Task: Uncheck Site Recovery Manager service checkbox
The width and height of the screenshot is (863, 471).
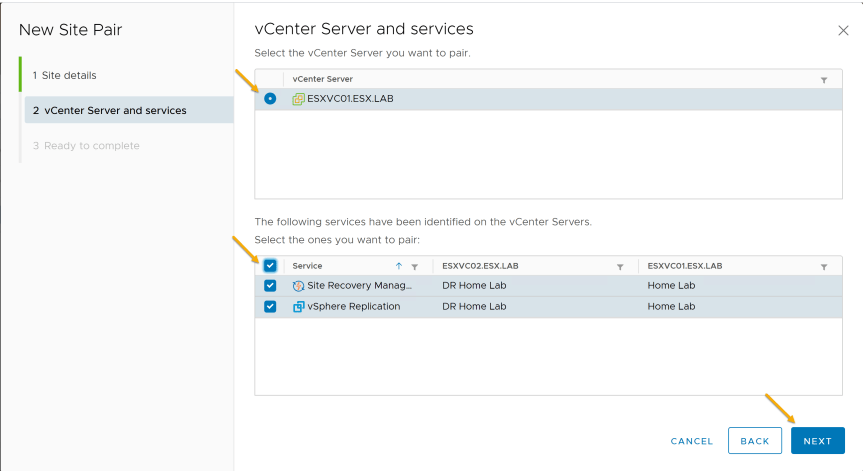Action: tap(270, 286)
